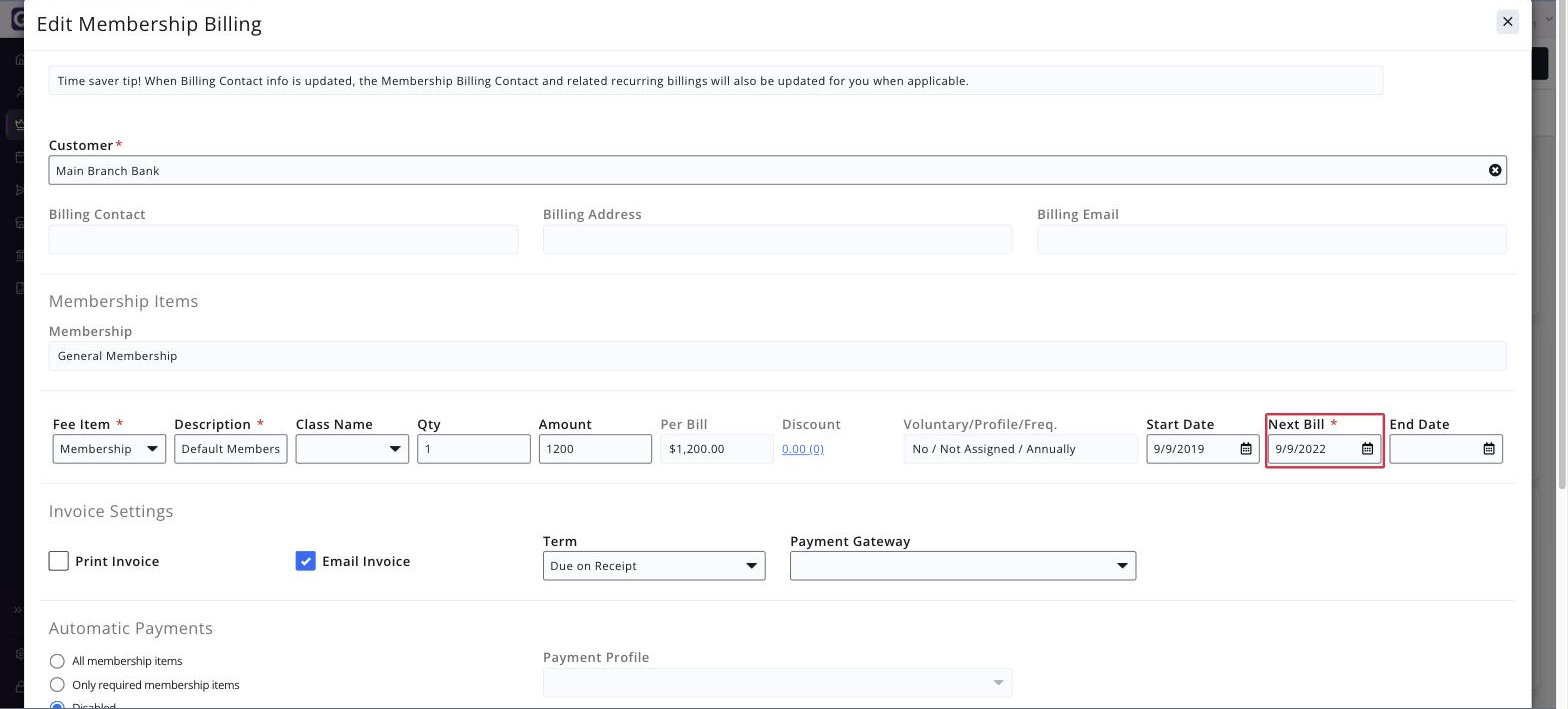Viewport: 1568px width, 709px height.
Task: Focus the Qty input field
Action: [473, 449]
